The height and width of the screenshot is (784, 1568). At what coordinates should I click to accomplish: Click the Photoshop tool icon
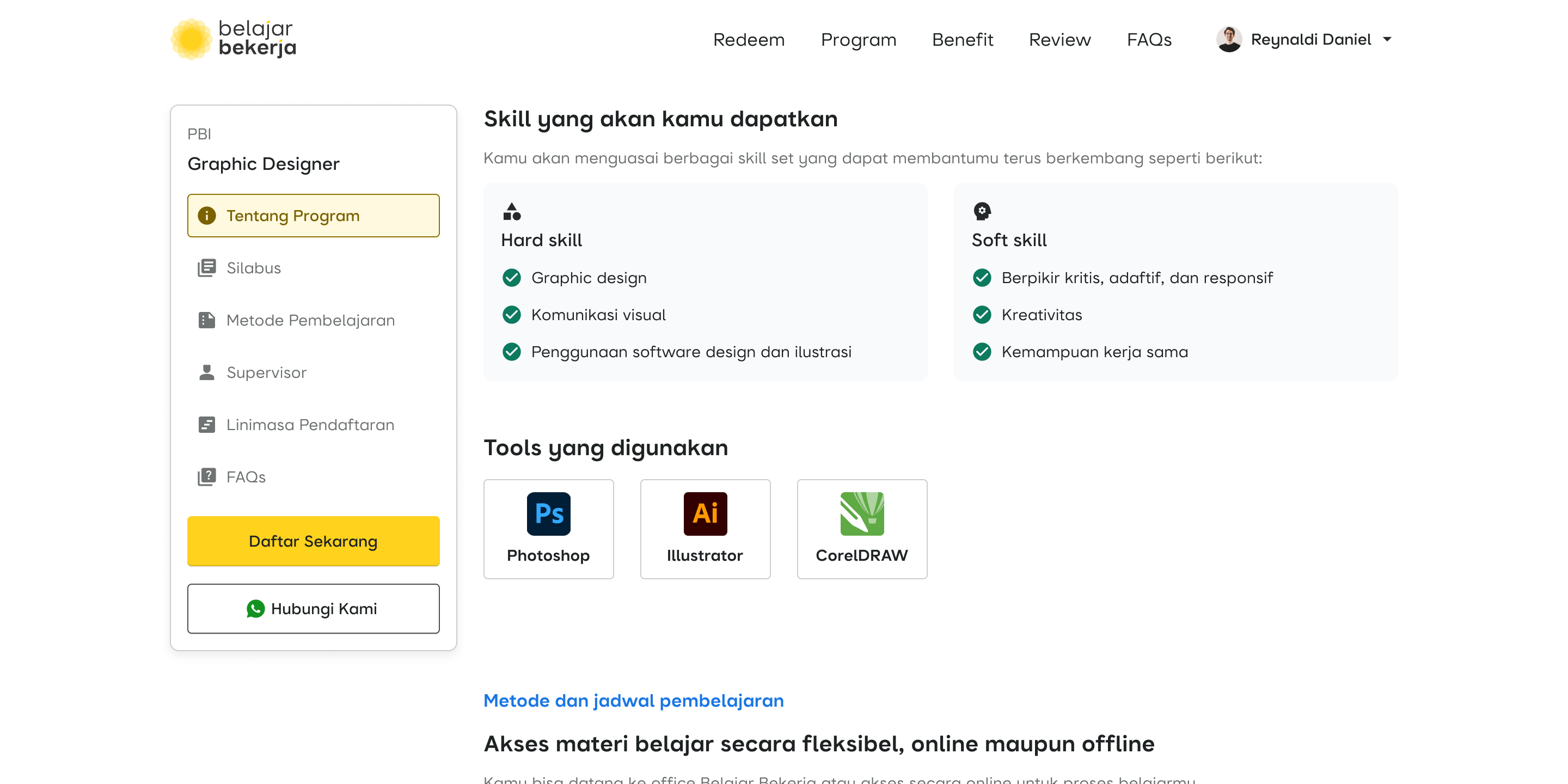548,513
